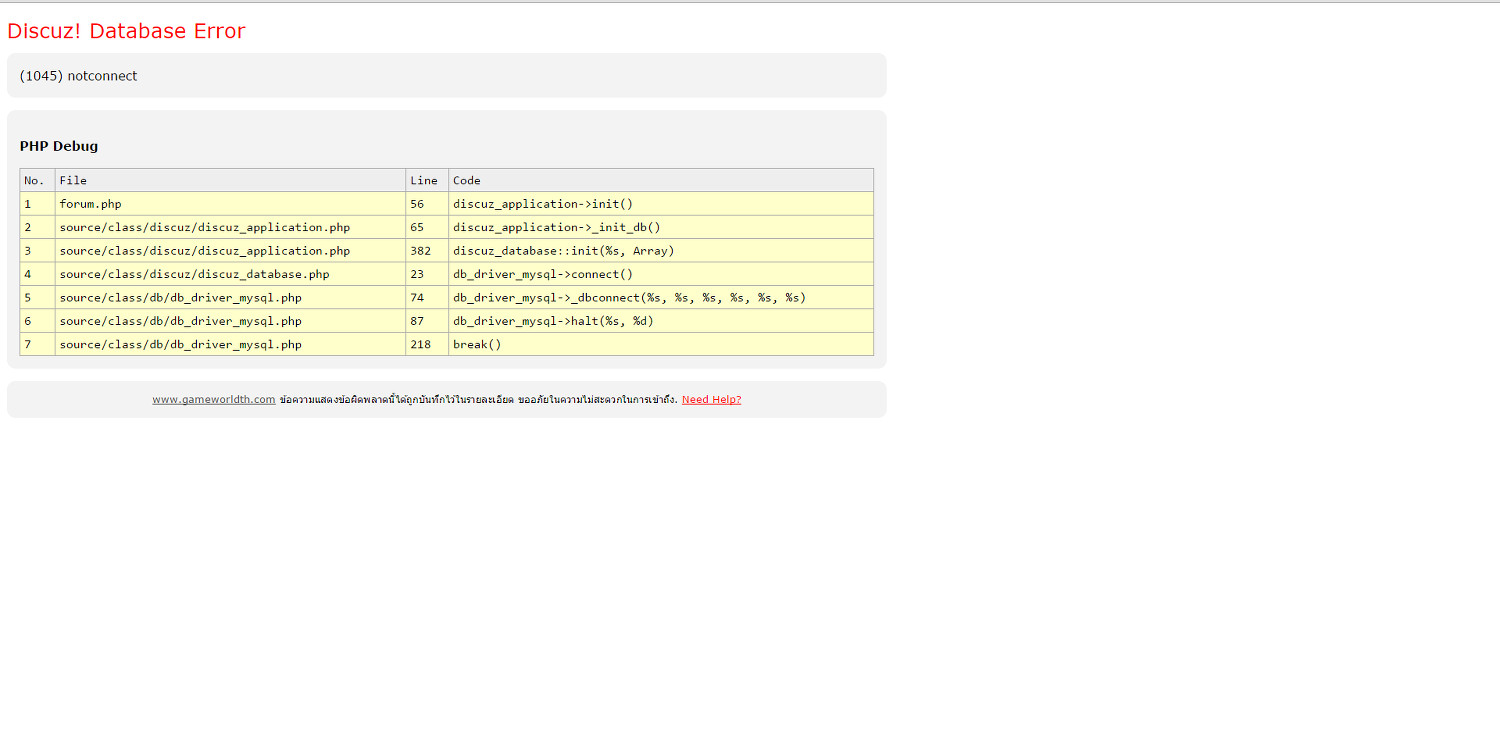The image size is (1500, 752).
Task: Select the PHP Debug section title
Action: coord(59,146)
